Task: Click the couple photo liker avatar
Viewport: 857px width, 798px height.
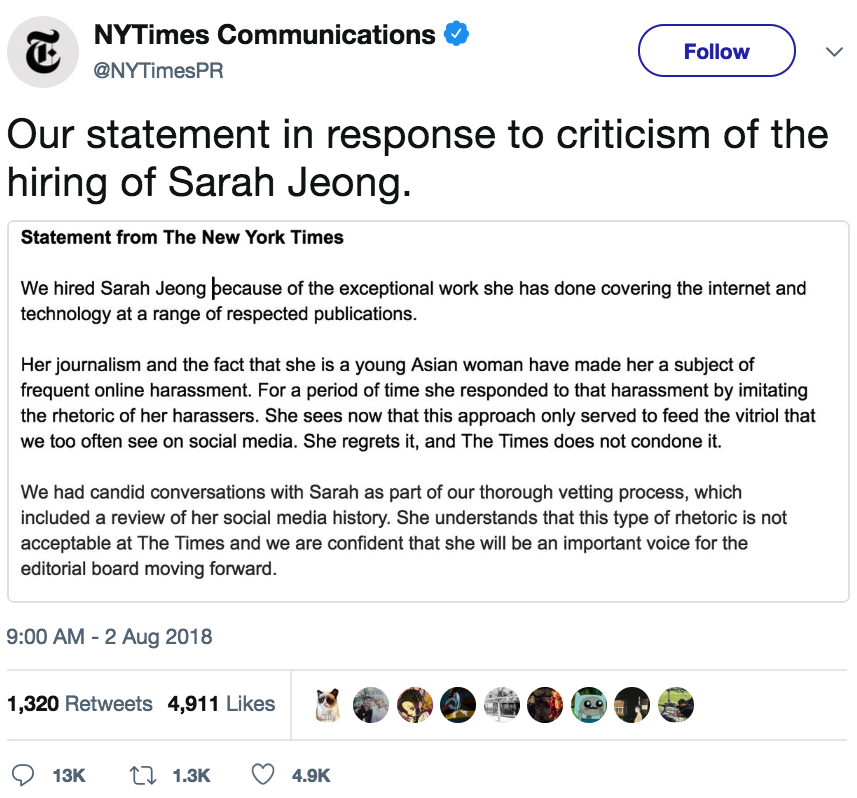Action: click(x=371, y=704)
